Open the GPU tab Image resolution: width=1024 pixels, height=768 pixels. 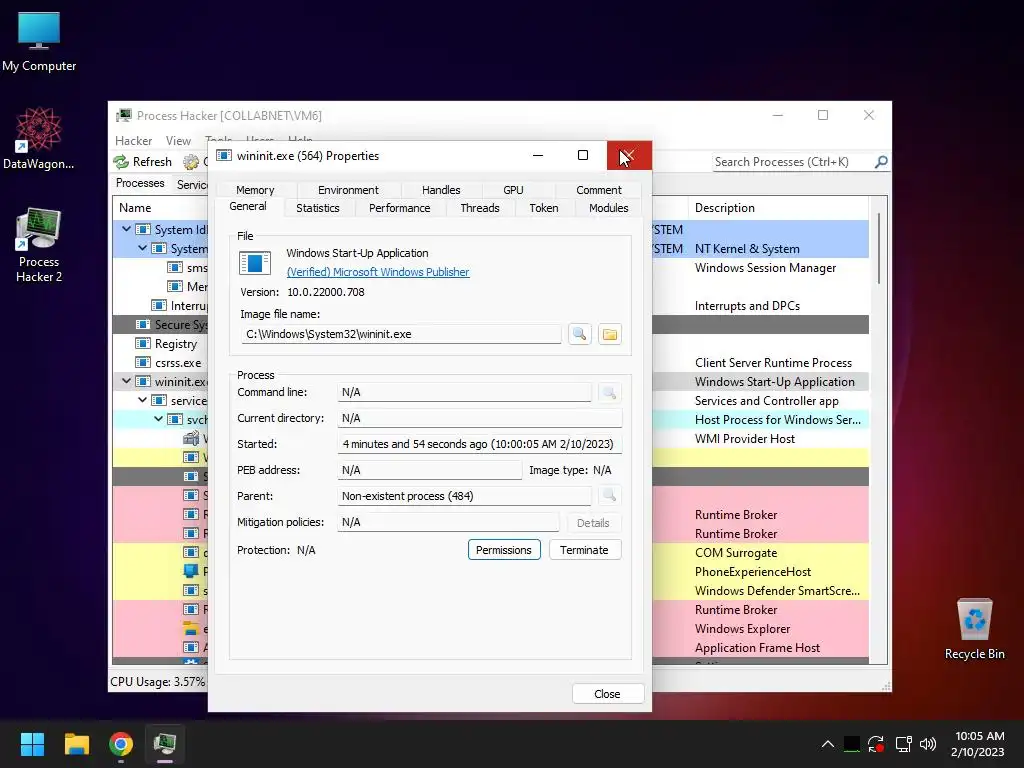tap(513, 190)
